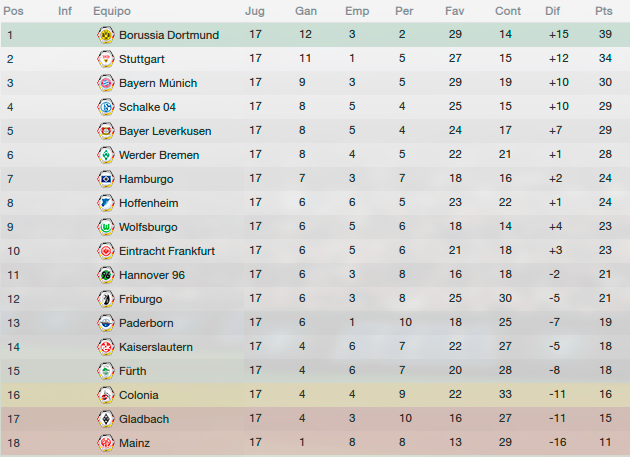Viewport: 630px width, 457px height.
Task: Select the Hoffenheim team name
Action: pyautogui.click(x=149, y=203)
